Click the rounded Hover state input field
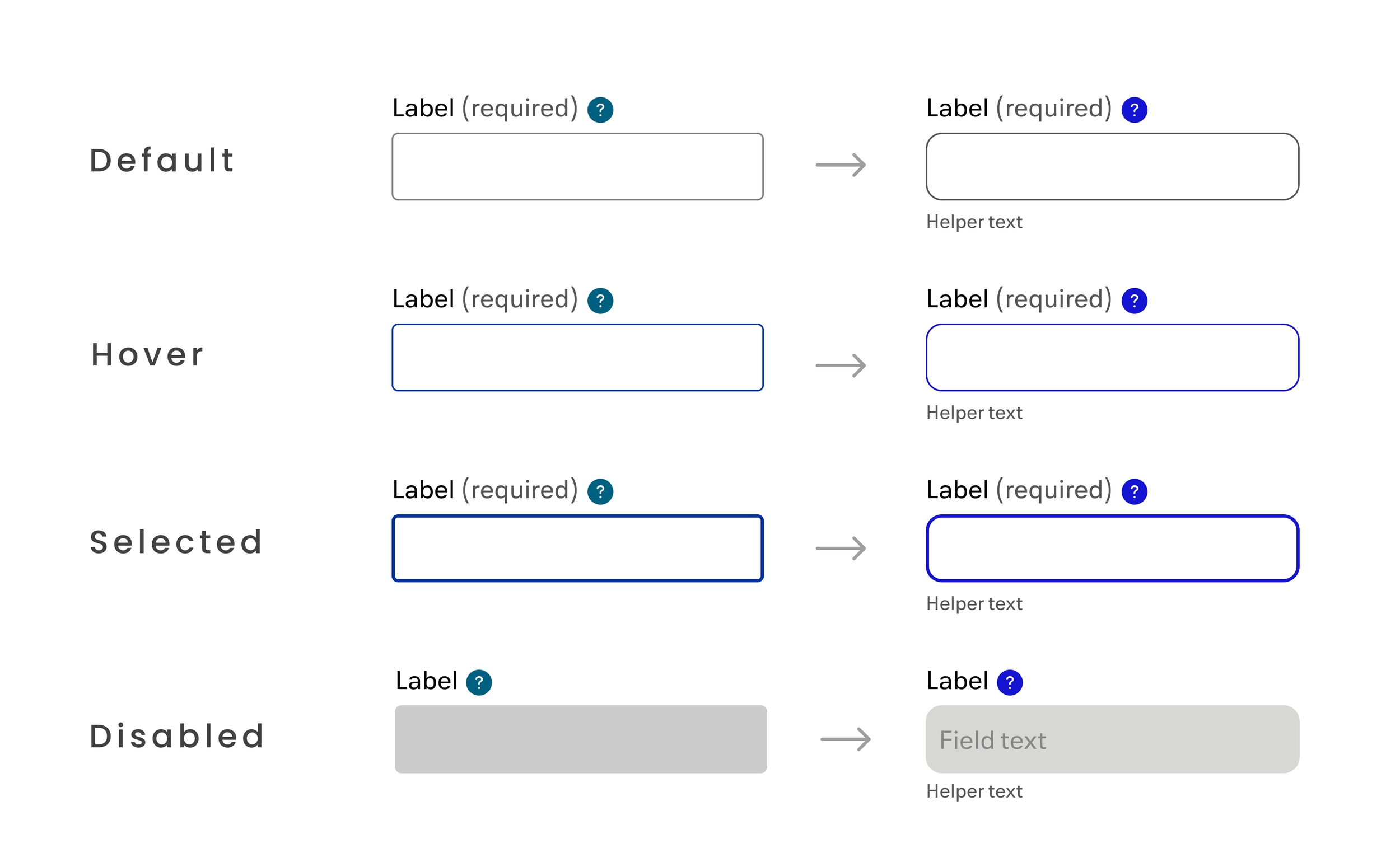1400x867 pixels. 1112,357
